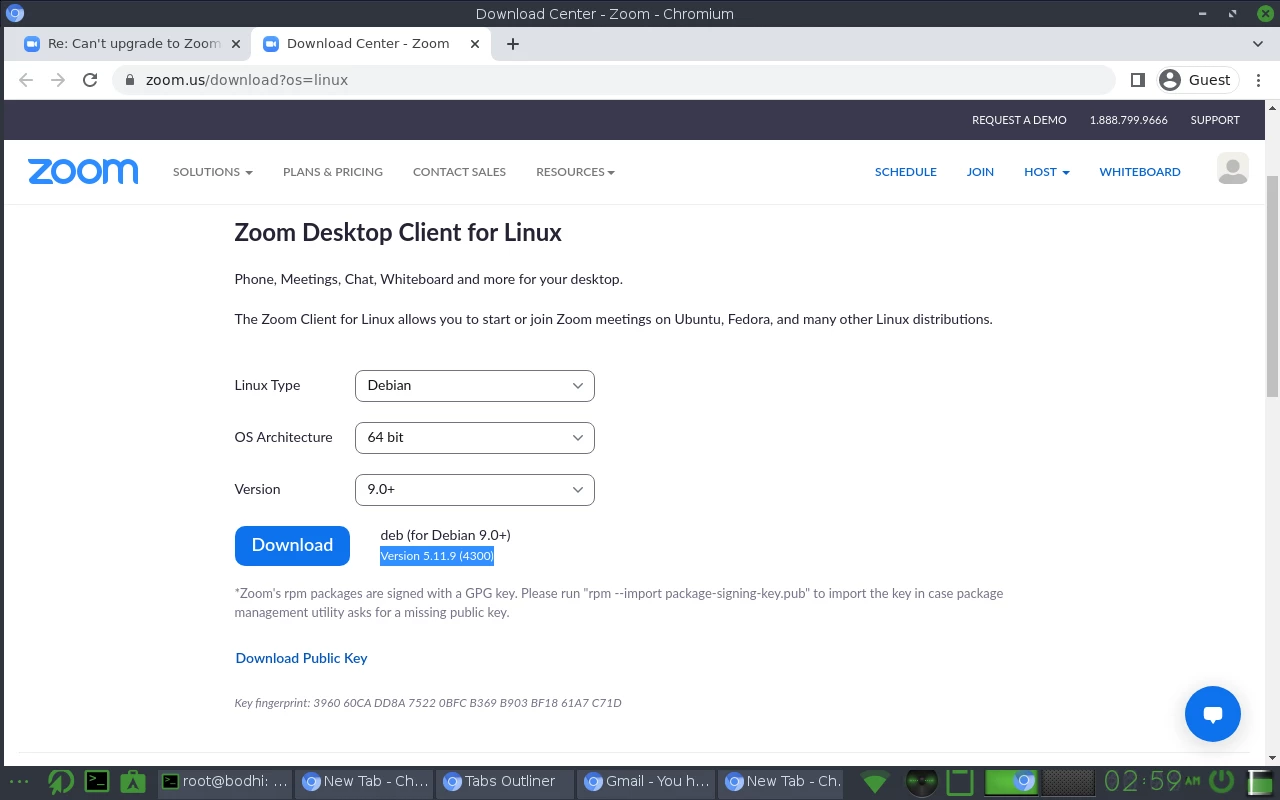Click the taskbar dots handle
This screenshot has height=800, width=1280.
pos(19,782)
